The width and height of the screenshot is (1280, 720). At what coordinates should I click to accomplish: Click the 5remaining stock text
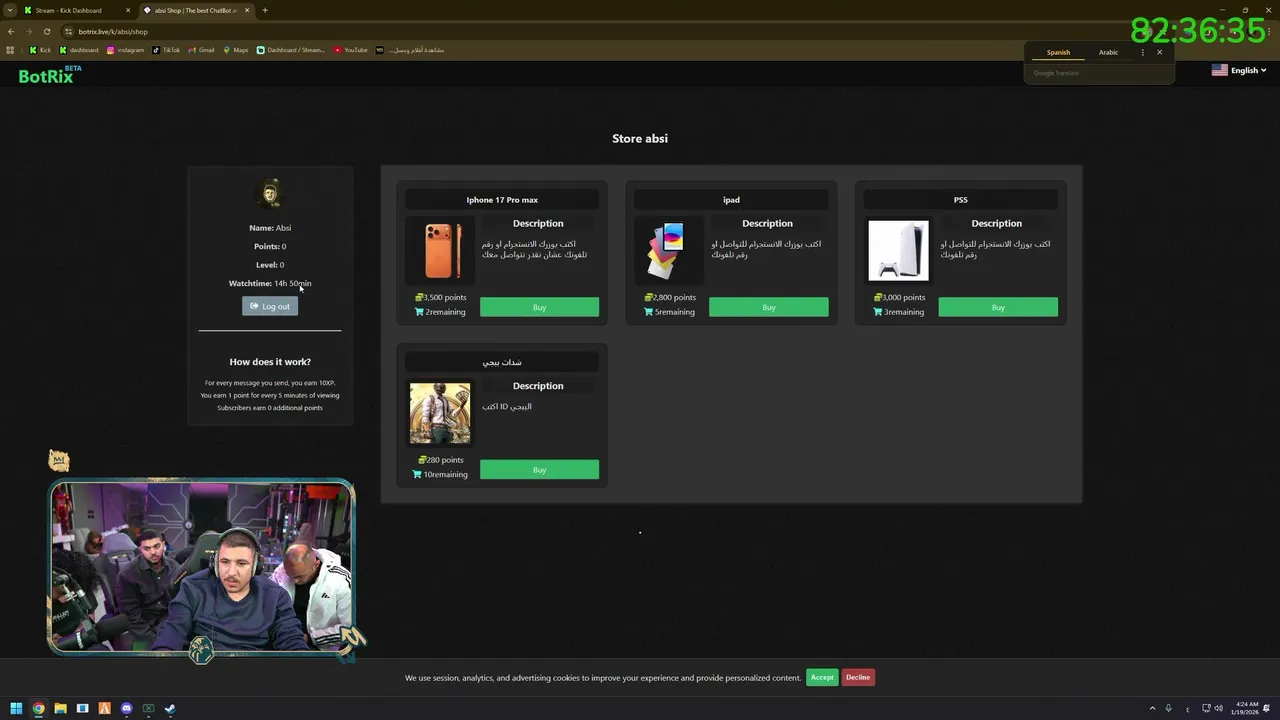point(669,312)
